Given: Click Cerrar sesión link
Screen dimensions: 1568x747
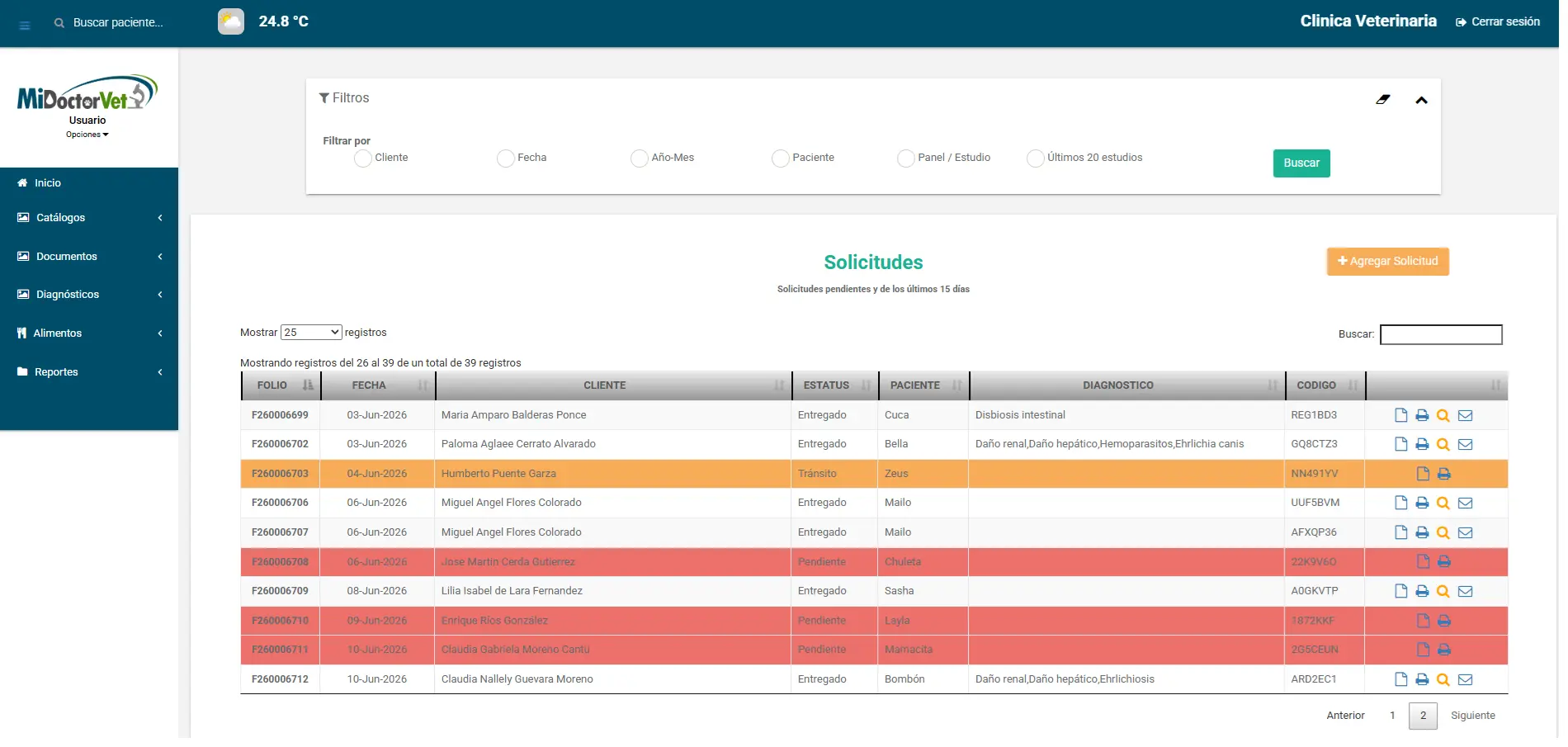Looking at the screenshot, I should click(x=1498, y=22).
